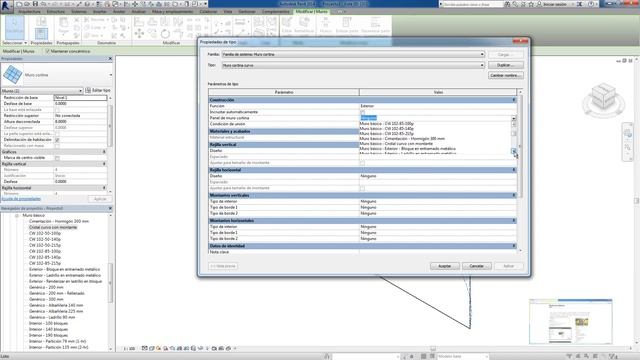640x360 pixels.
Task: Toggle La base está enlazada checkbox
Action: (x=57, y=110)
